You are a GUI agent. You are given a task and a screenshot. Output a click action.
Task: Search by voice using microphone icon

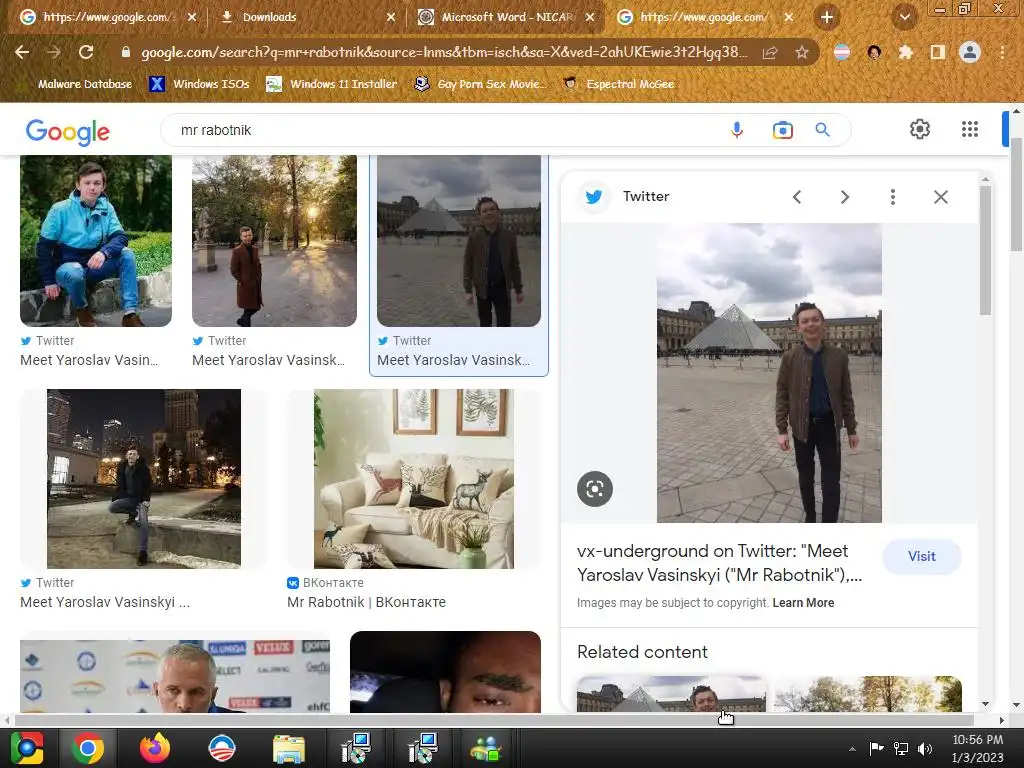click(x=737, y=130)
